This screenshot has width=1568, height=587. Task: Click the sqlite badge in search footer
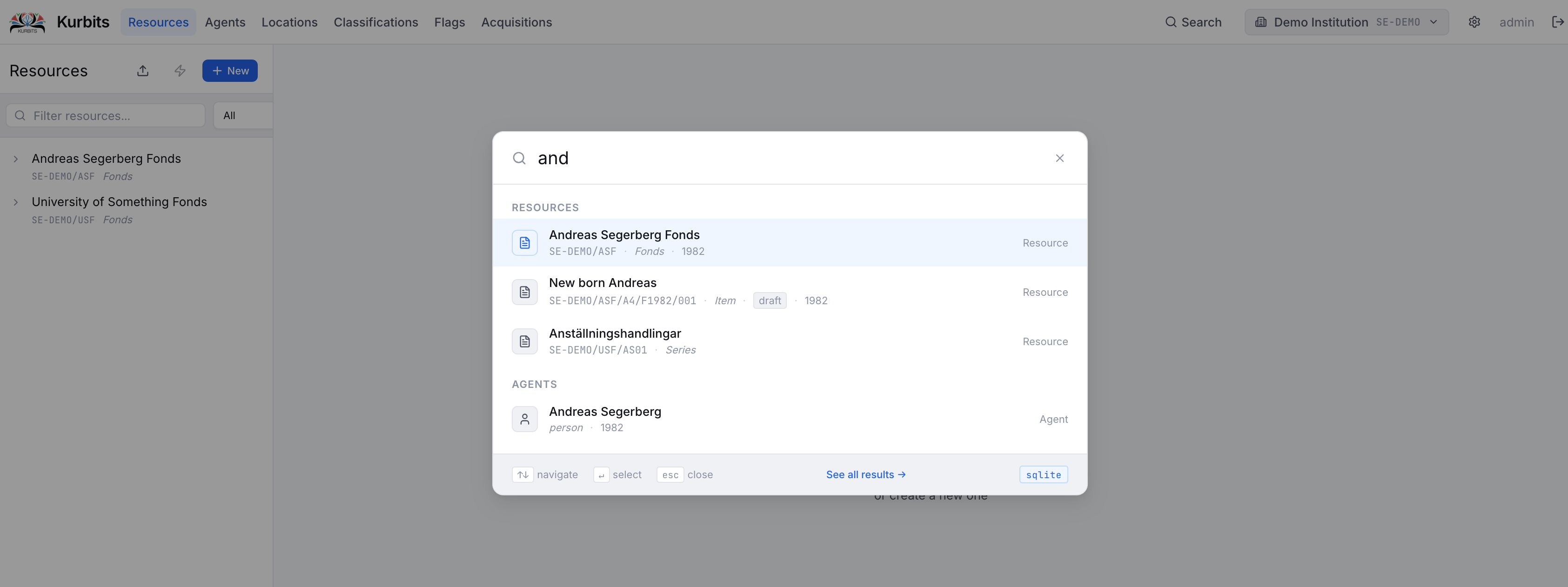tap(1043, 474)
